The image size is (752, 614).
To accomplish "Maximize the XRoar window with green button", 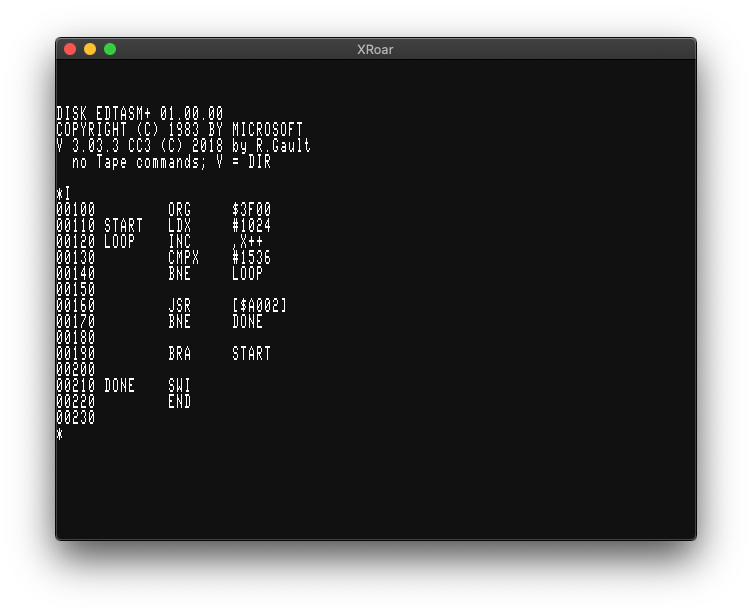I will tap(110, 49).
